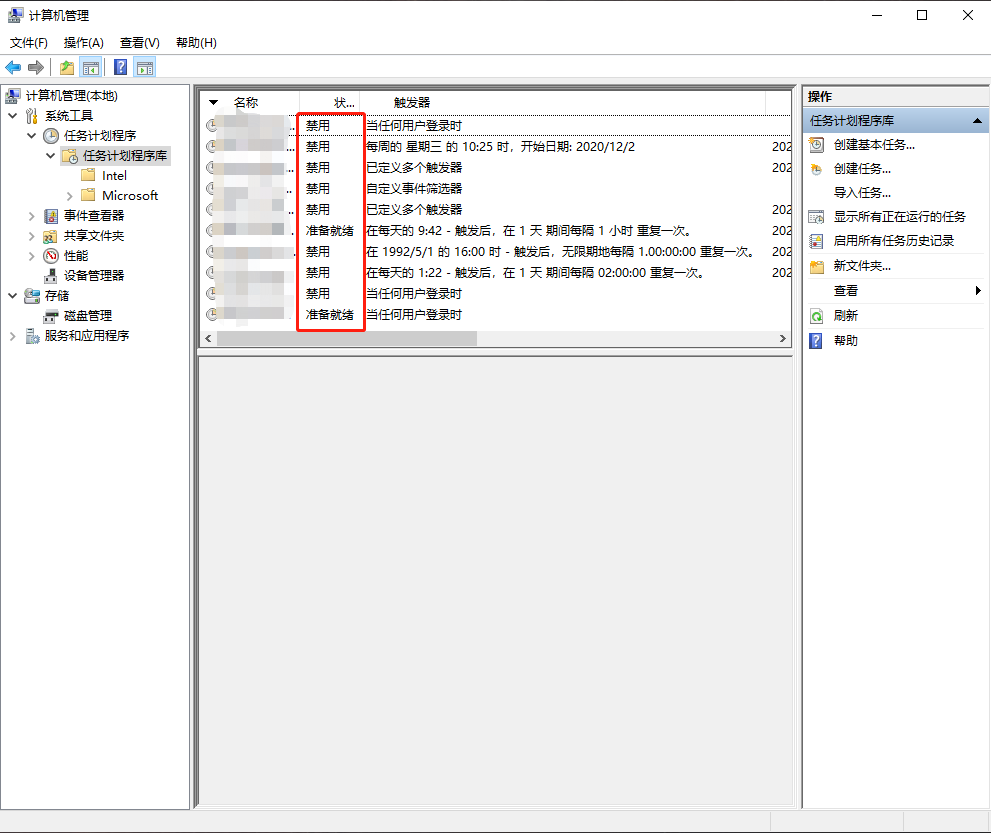Screen dimensions: 991x833
Task: Expand the Microsoft folder node
Action: coord(70,196)
